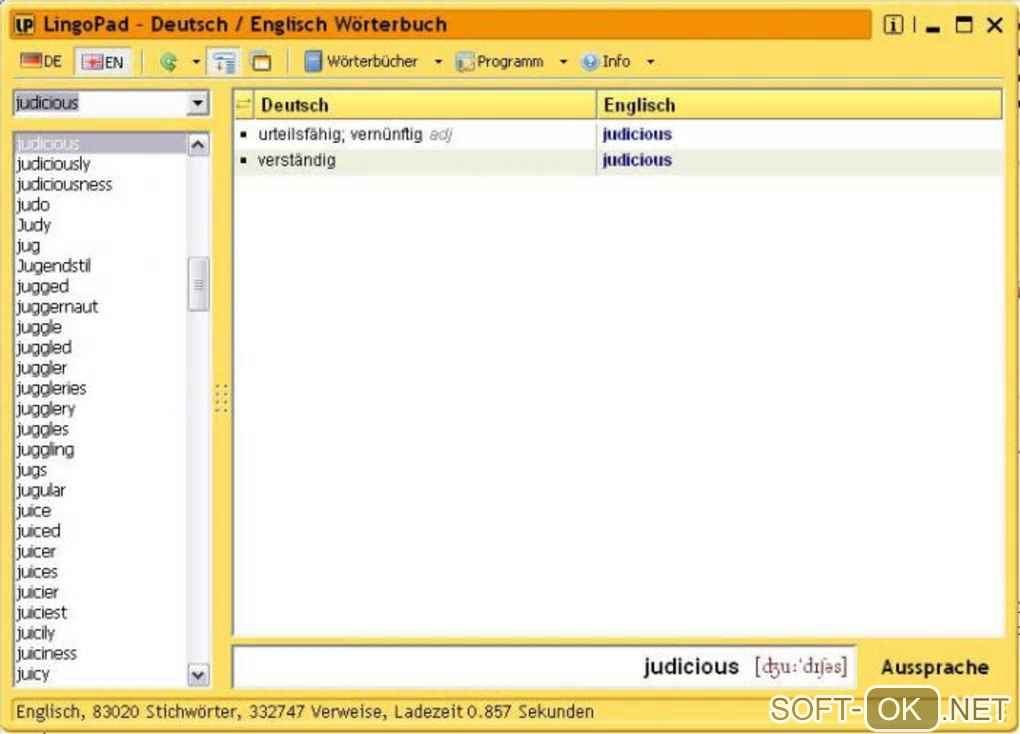This screenshot has width=1020, height=734.
Task: Click the word list scroll up arrow
Action: pos(198,144)
